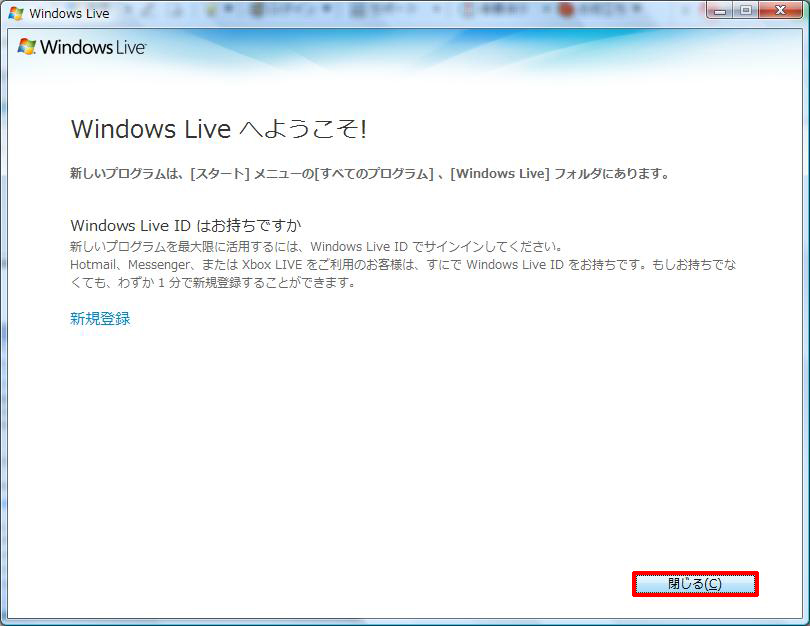Click the line starting 'Hotmail、Messenger'
This screenshot has width=810, height=626.
click(403, 265)
